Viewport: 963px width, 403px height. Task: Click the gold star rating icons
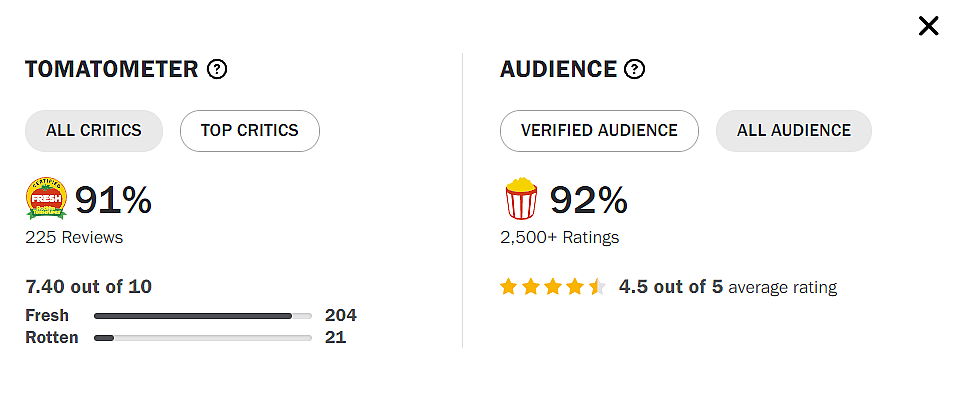coord(553,287)
